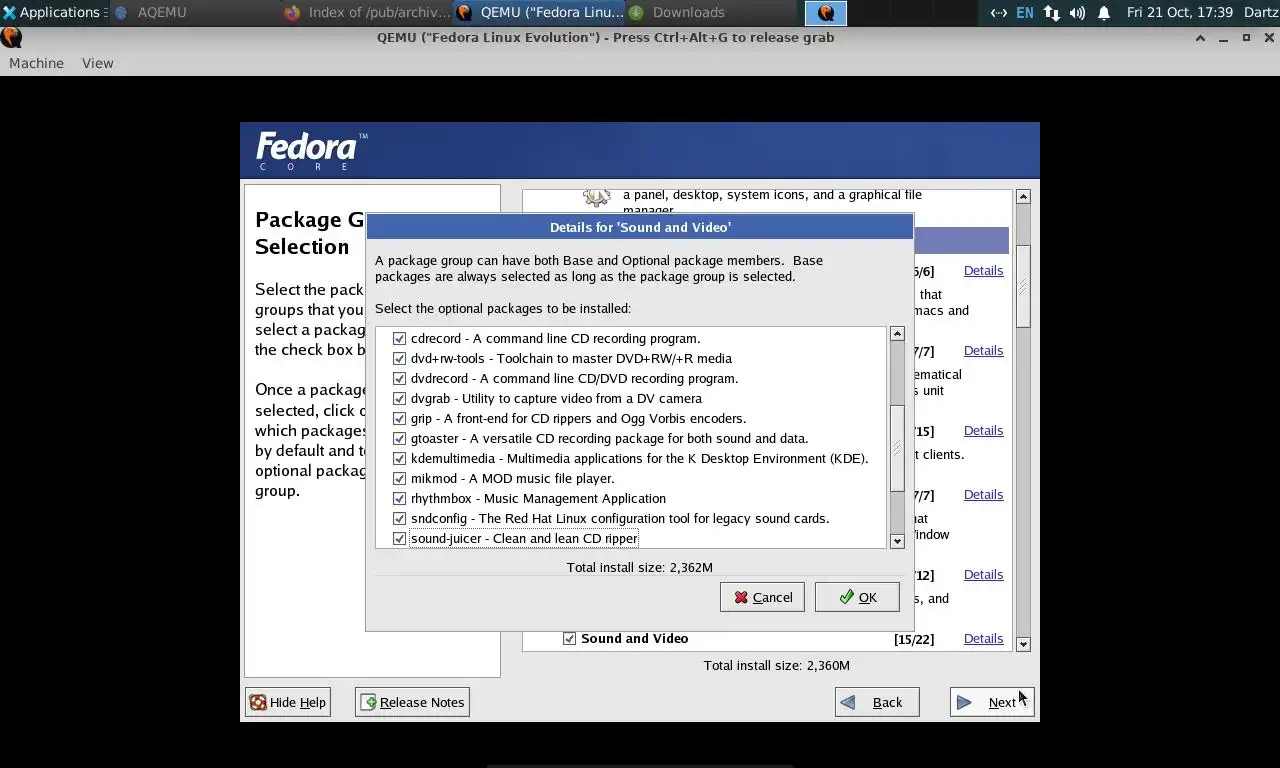Open Details link for the [7/7] window group
This screenshot has width=1280, height=768.
(x=983, y=494)
